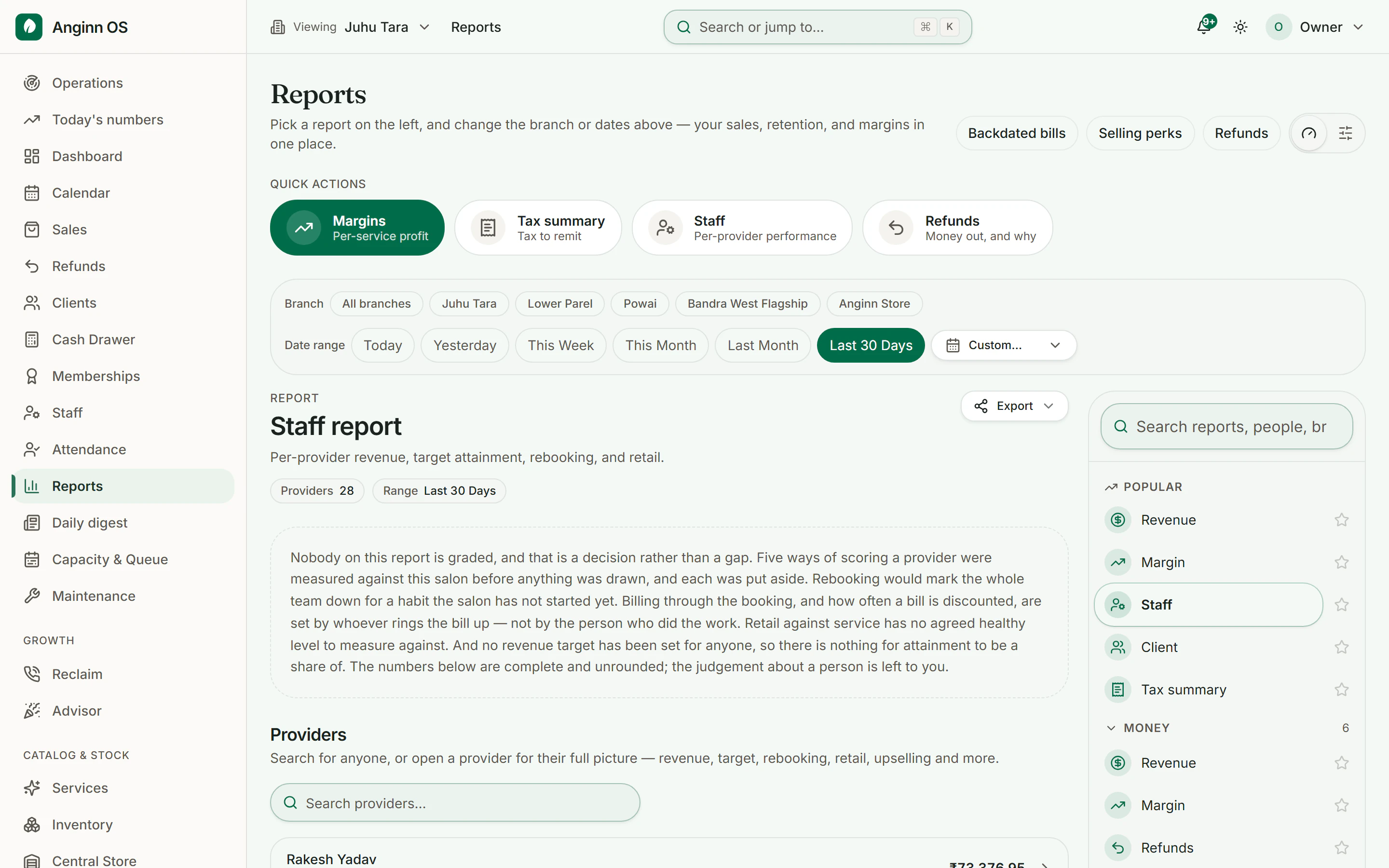Viewport: 1389px width, 868px height.
Task: Click the Selling perks chip
Action: (1140, 133)
